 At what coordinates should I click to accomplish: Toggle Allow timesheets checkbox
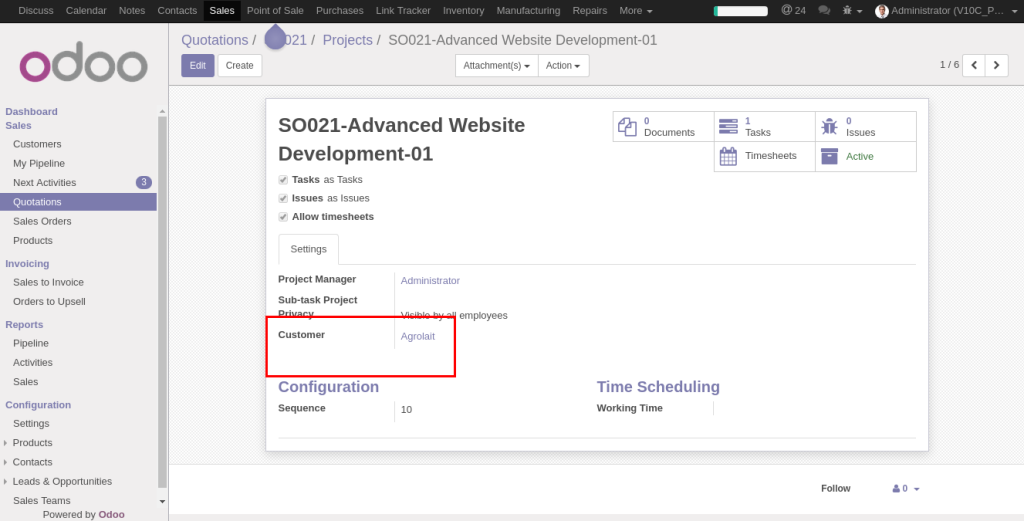click(x=283, y=217)
